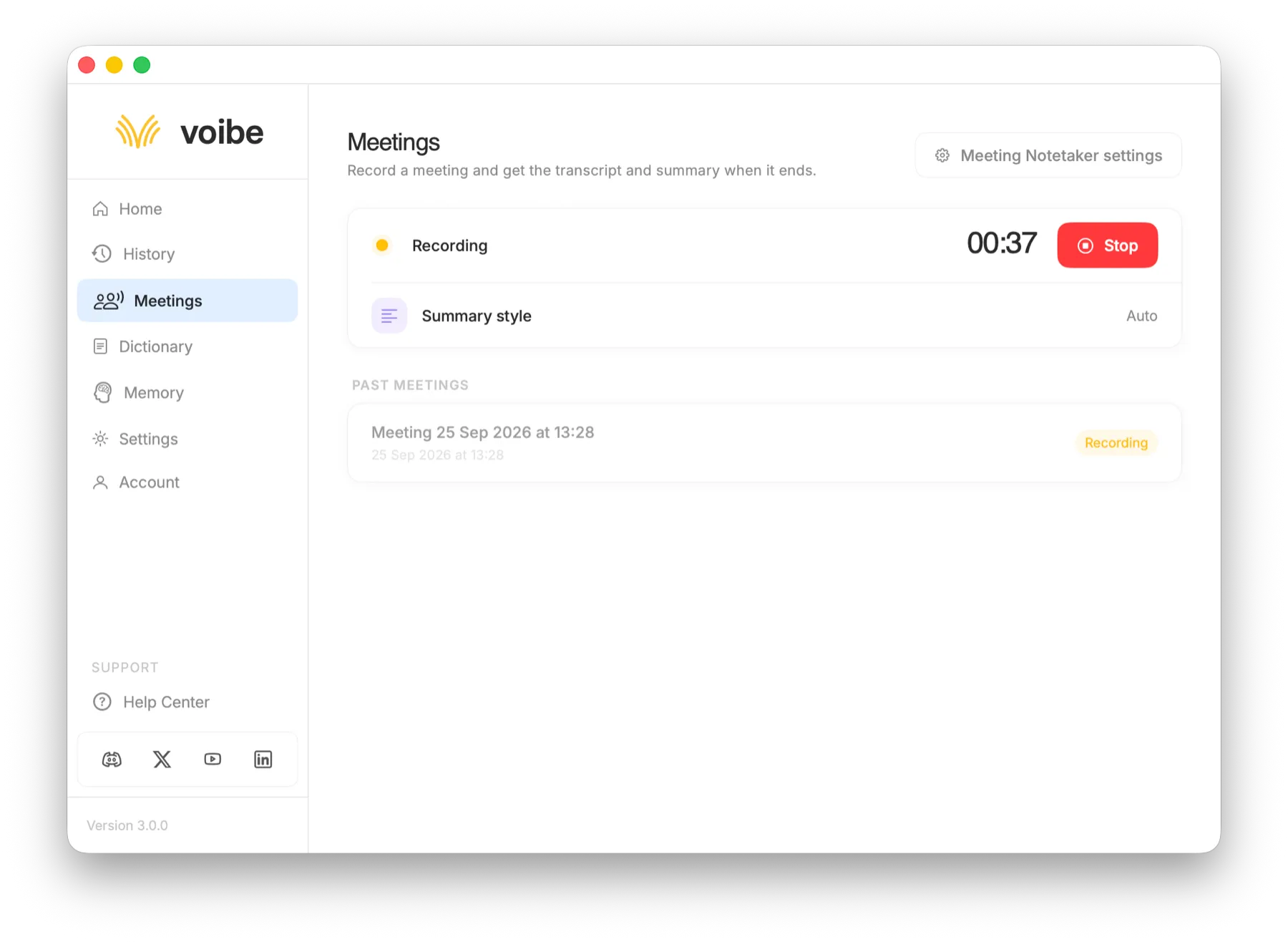Viewport: 1288px width, 942px height.
Task: Open Meeting Notetaker settings
Action: click(x=1048, y=155)
